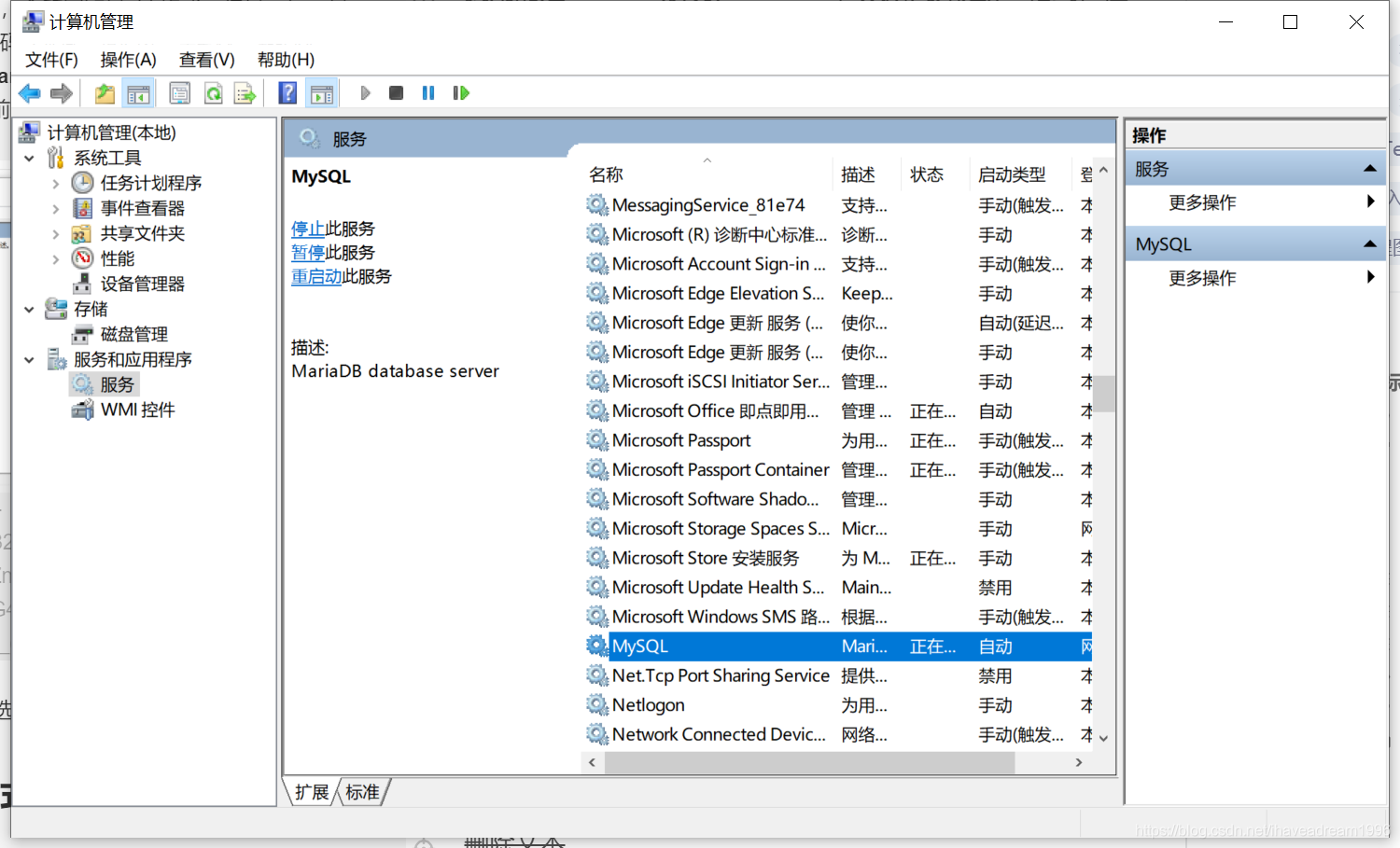Image resolution: width=1400 pixels, height=848 pixels.
Task: Click the 共享文件夹 icon
Action: [x=82, y=233]
